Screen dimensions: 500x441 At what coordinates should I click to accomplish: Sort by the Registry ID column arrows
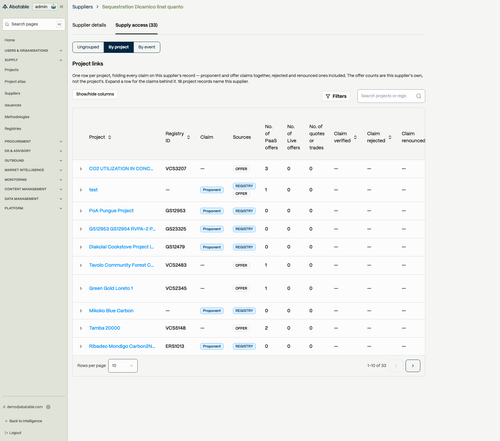188,137
